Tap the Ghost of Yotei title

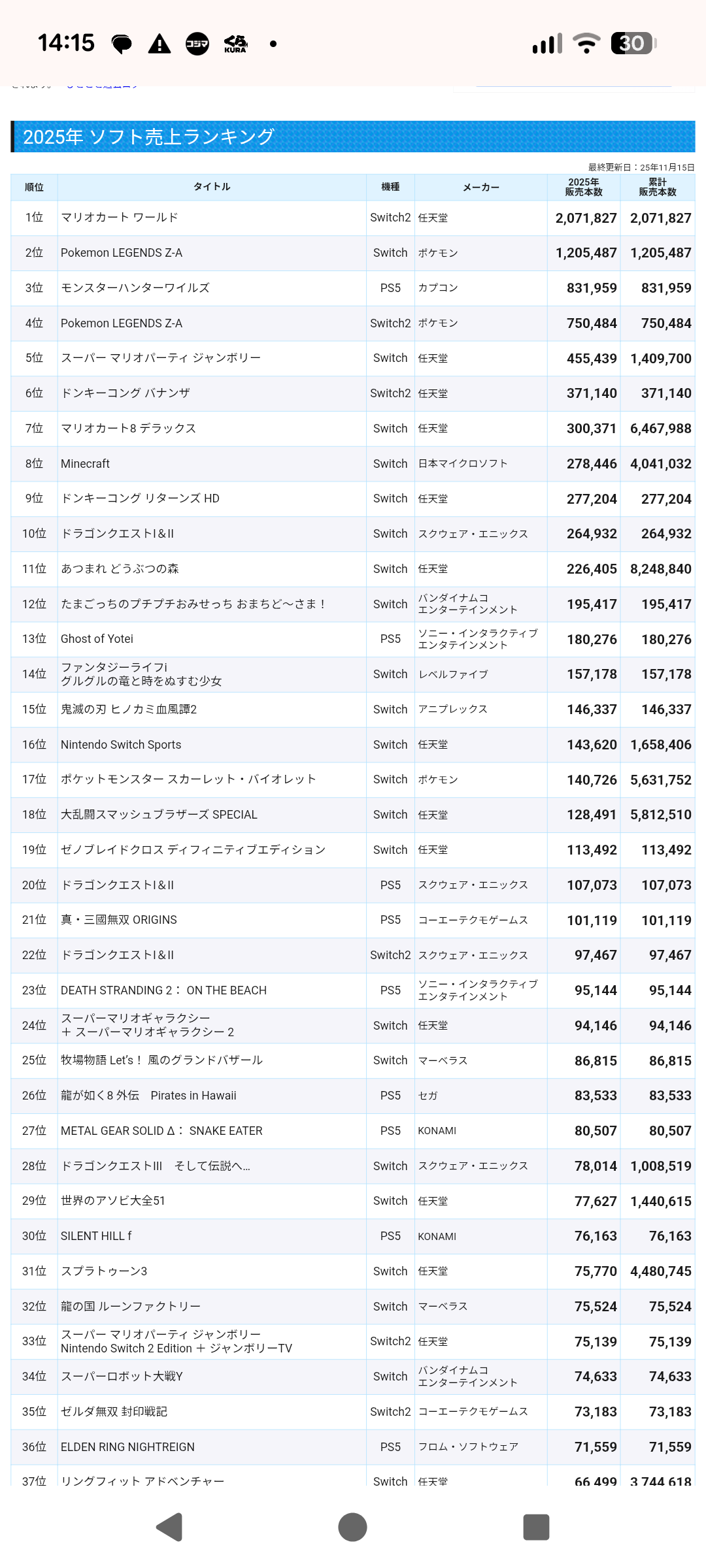[x=97, y=639]
